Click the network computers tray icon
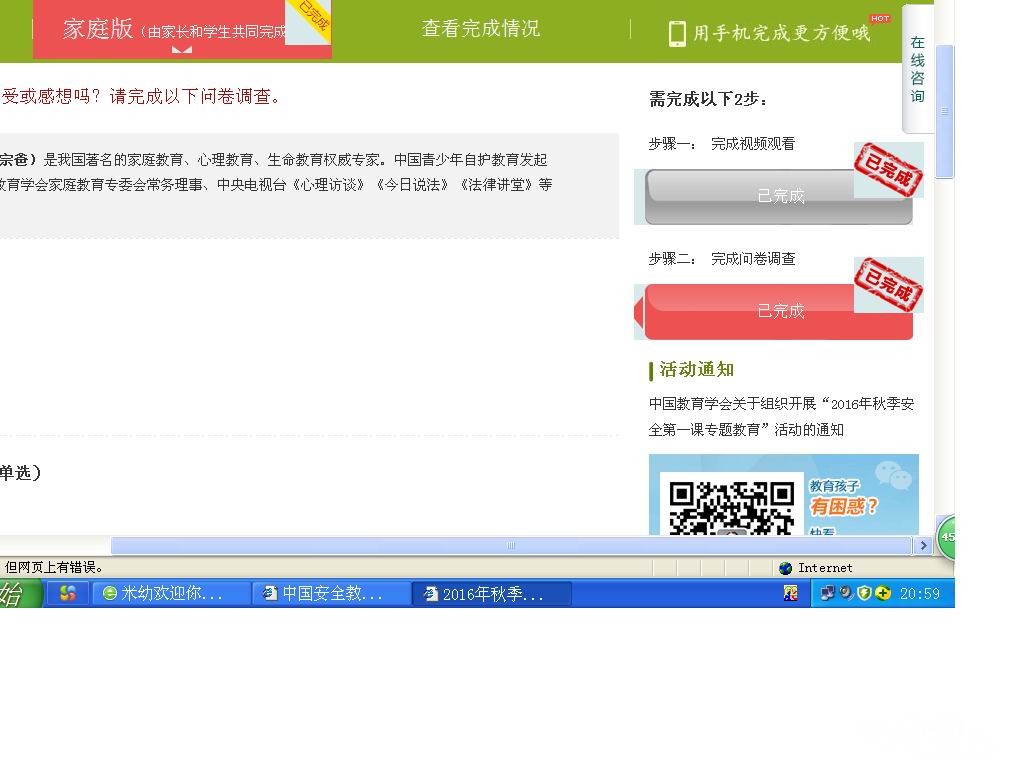Image resolution: width=1024 pixels, height=768 pixels. click(827, 594)
